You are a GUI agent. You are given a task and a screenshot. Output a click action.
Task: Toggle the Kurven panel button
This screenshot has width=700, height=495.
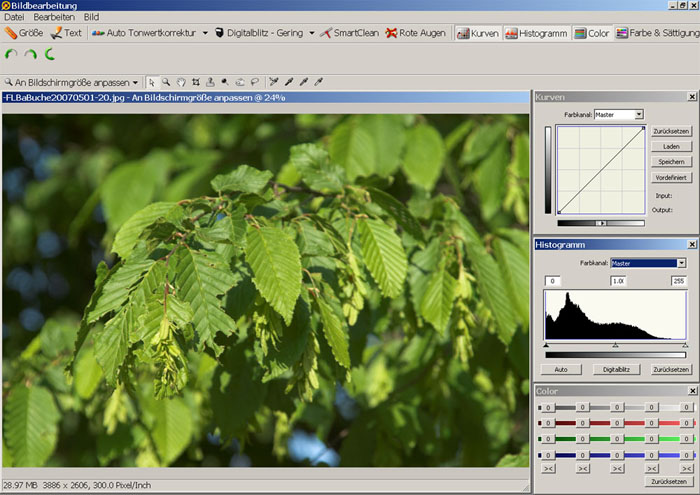pyautogui.click(x=478, y=33)
